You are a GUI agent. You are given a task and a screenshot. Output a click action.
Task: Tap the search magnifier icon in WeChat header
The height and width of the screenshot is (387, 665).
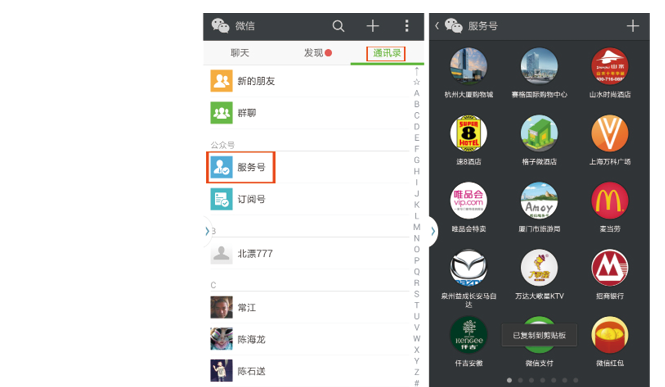(x=338, y=26)
